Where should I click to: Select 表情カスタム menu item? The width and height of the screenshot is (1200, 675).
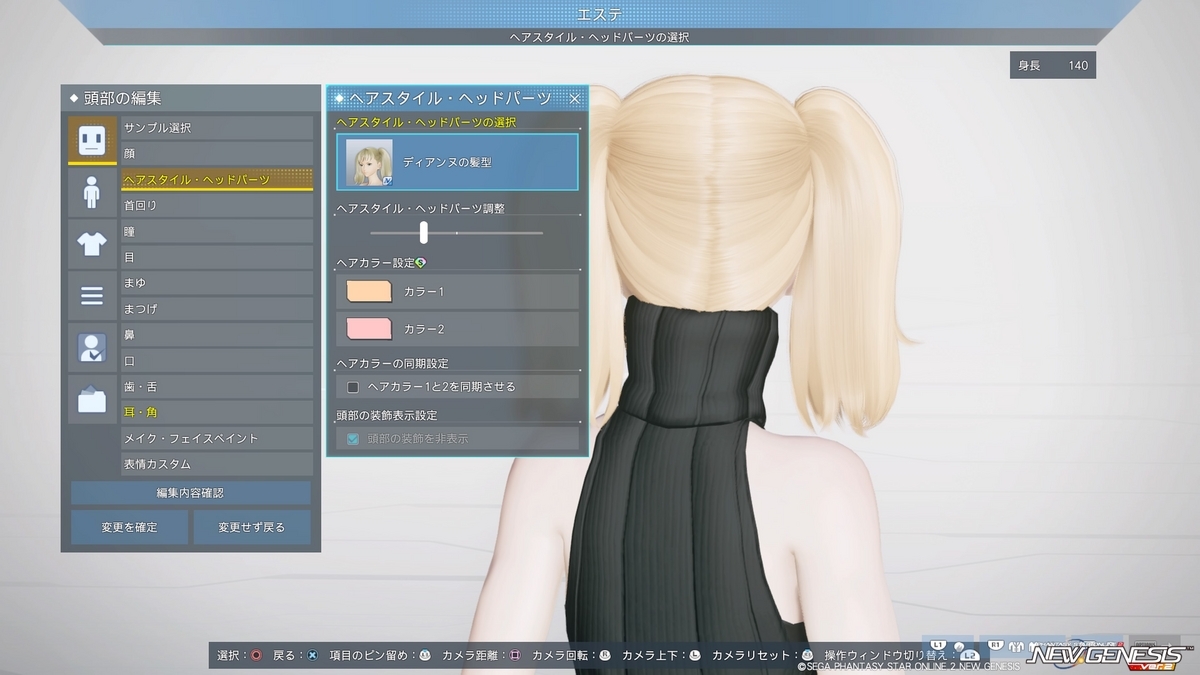click(217, 464)
